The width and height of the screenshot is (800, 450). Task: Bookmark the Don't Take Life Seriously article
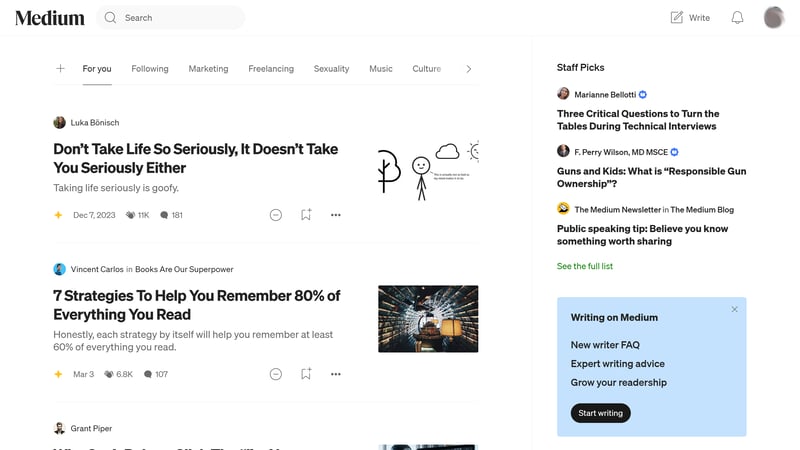pos(306,215)
